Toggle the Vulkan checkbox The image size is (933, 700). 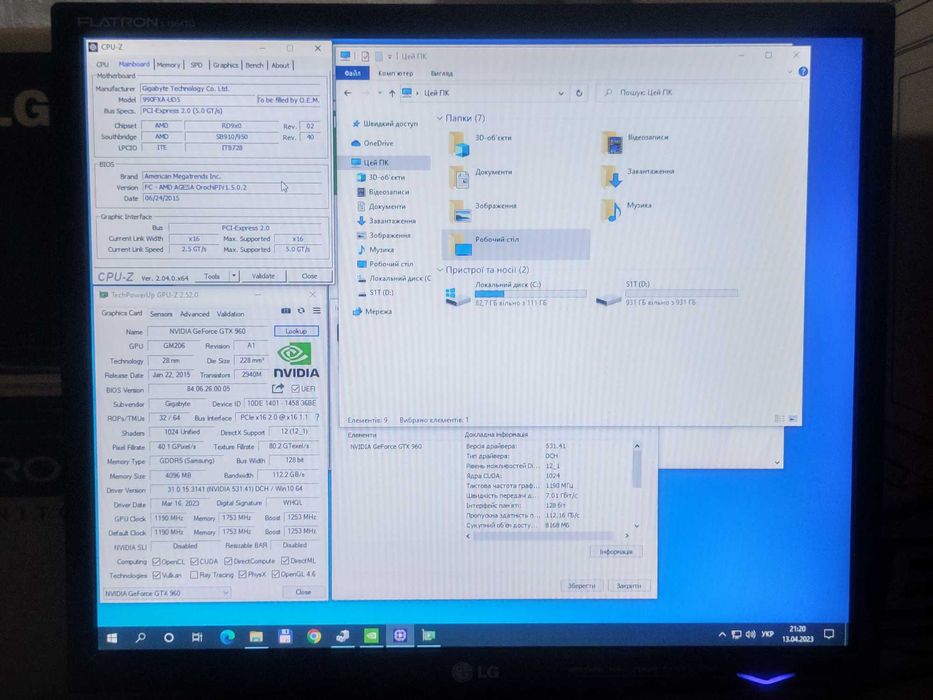[x=156, y=575]
